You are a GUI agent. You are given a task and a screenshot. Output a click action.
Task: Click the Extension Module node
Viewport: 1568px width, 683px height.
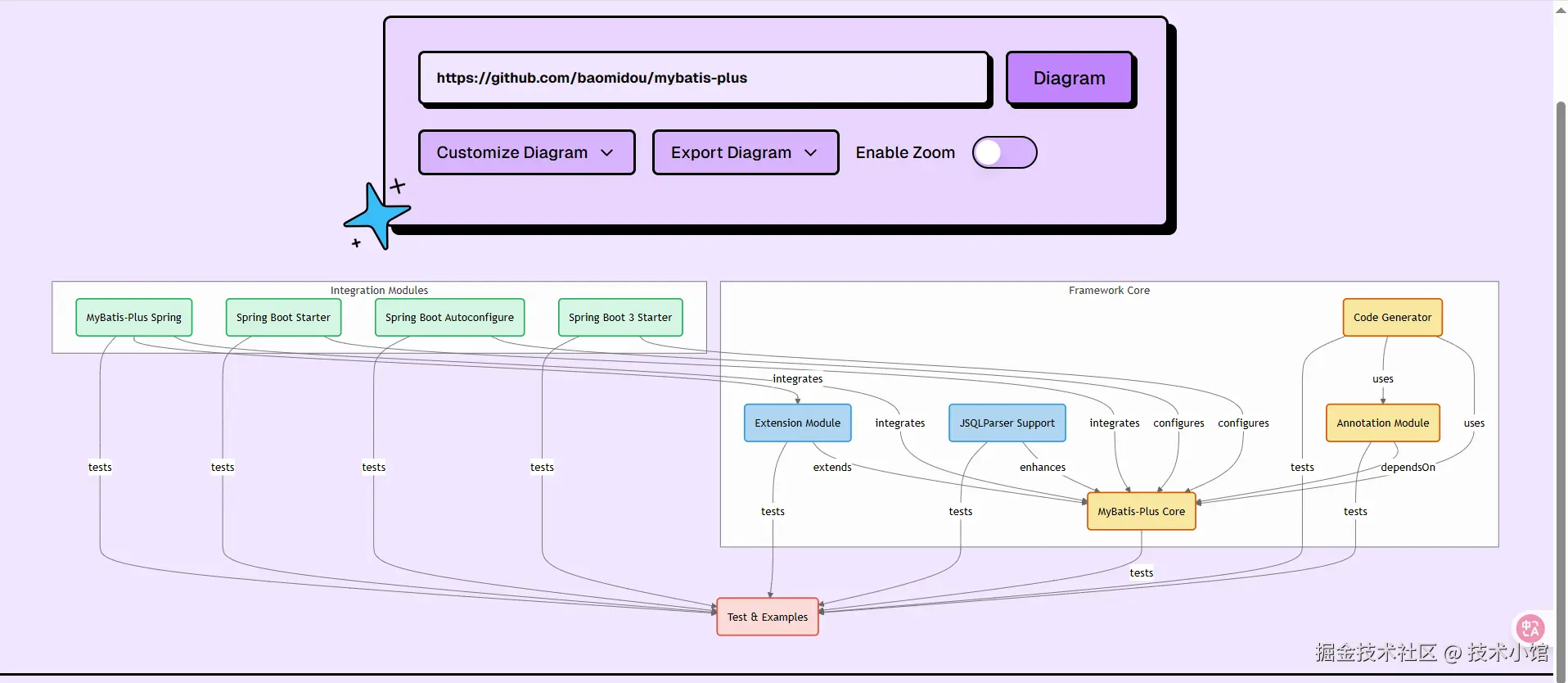click(x=797, y=423)
